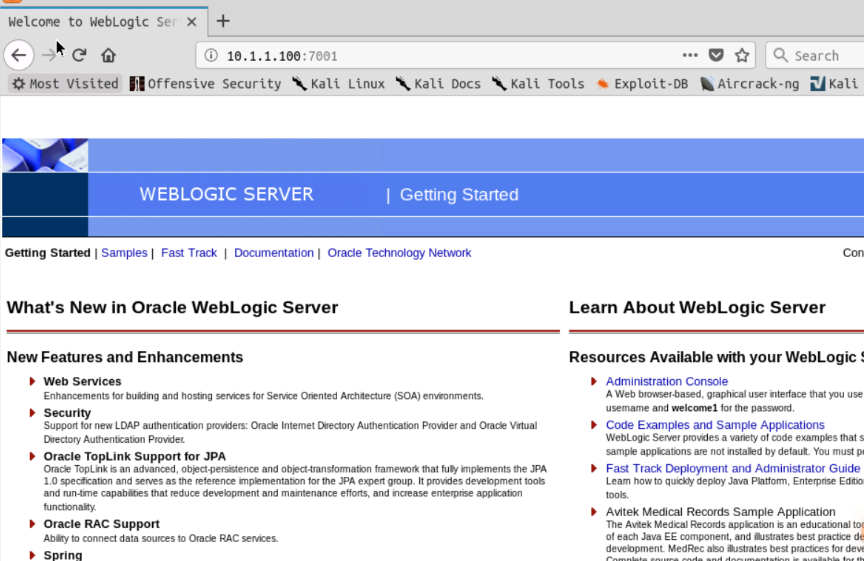Click the WEBLOGIC SERVER banner title
The width and height of the screenshot is (864, 561).
[226, 195]
